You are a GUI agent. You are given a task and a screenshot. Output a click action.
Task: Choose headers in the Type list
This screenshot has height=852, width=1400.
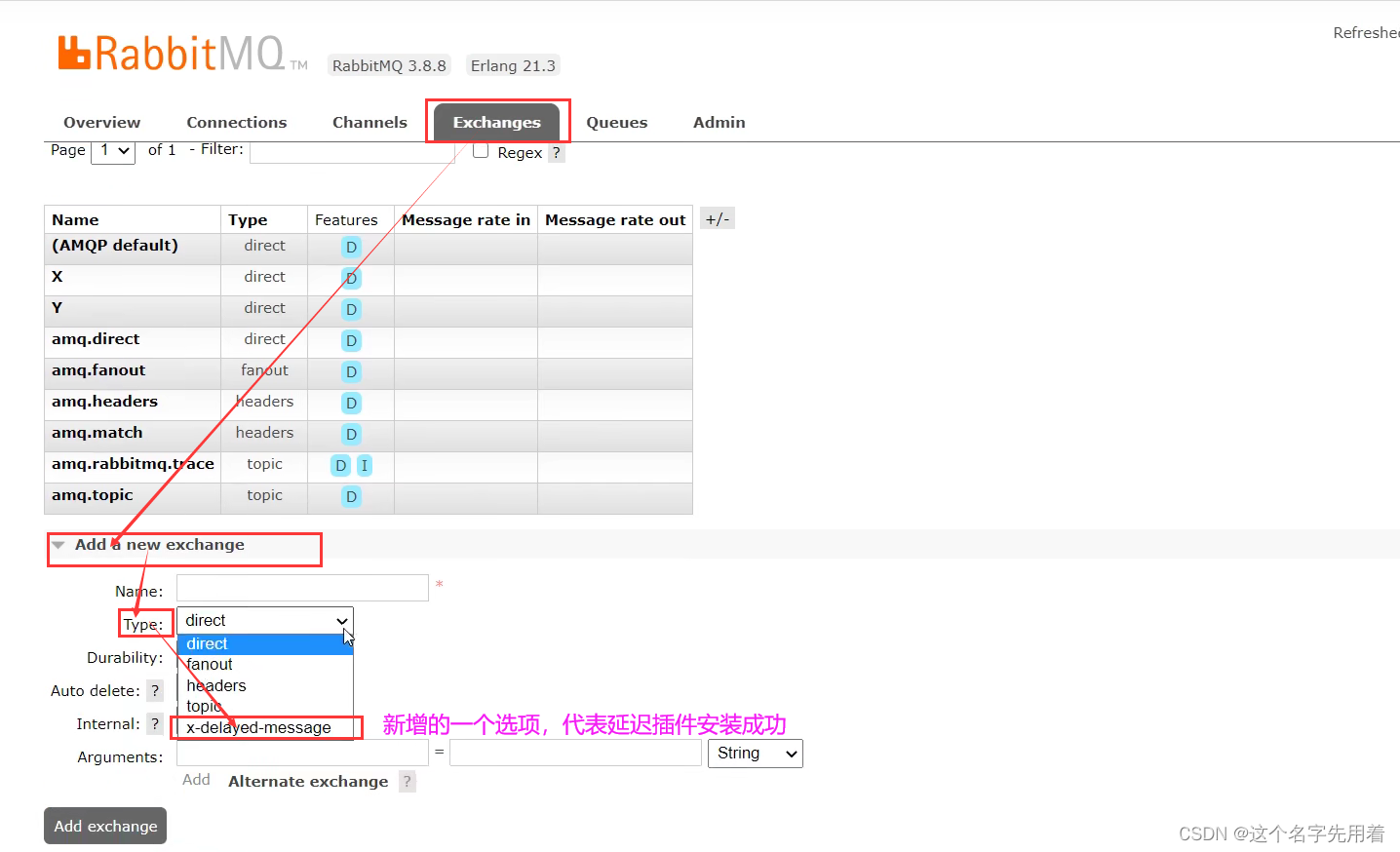click(x=265, y=686)
